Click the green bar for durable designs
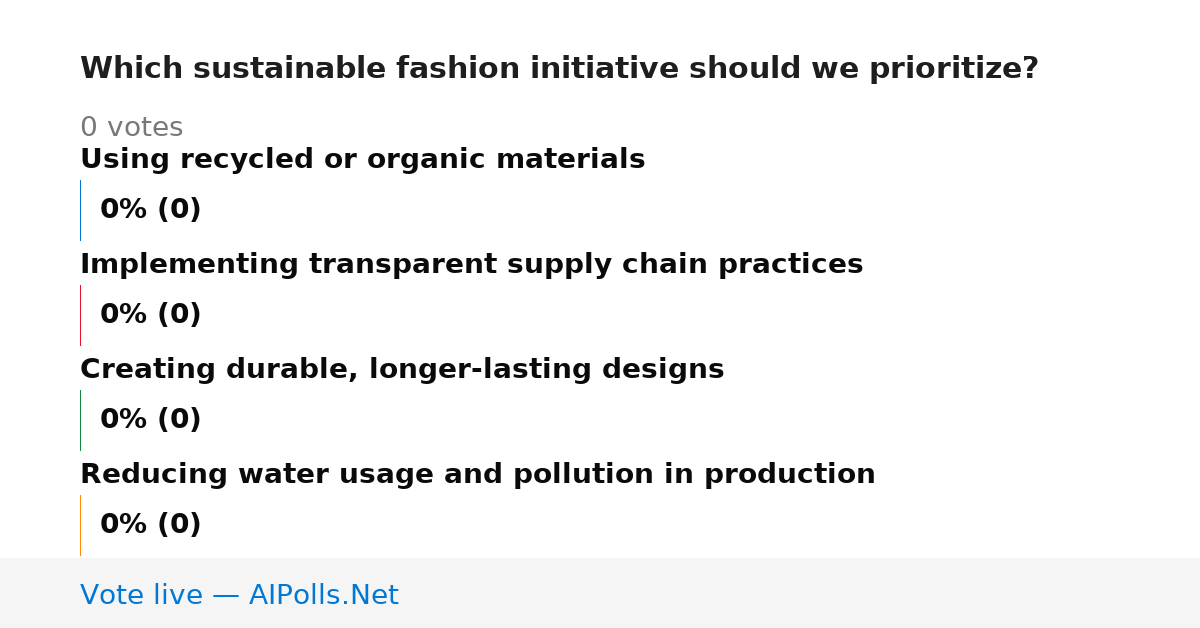The width and height of the screenshot is (1200, 628). tap(80, 420)
